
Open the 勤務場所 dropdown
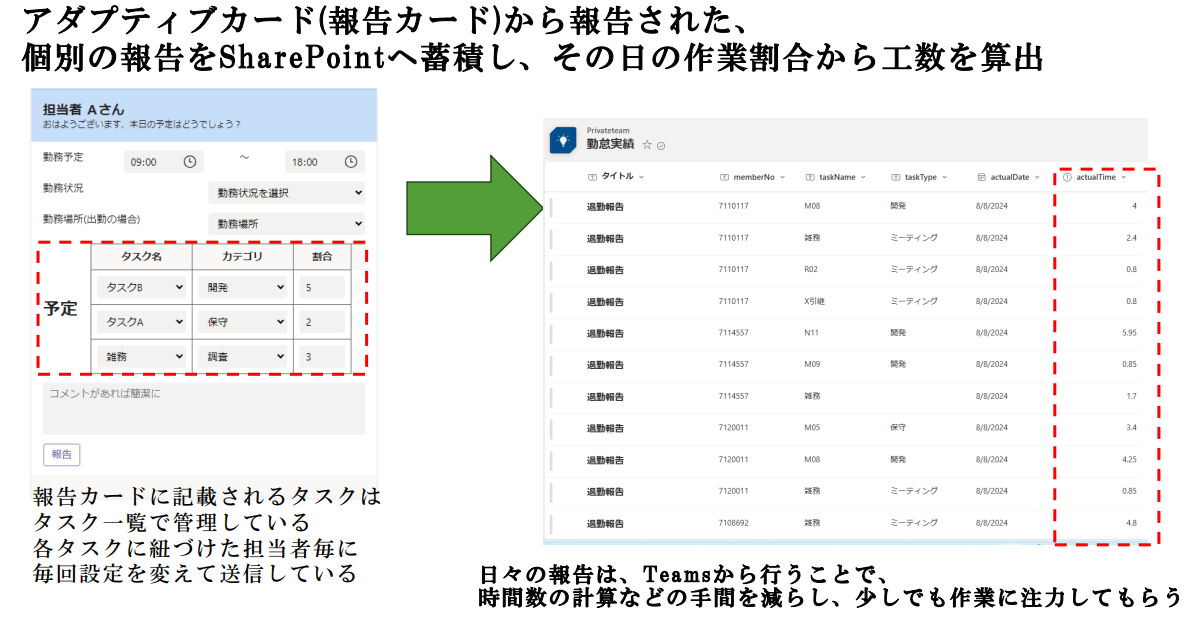tap(286, 224)
